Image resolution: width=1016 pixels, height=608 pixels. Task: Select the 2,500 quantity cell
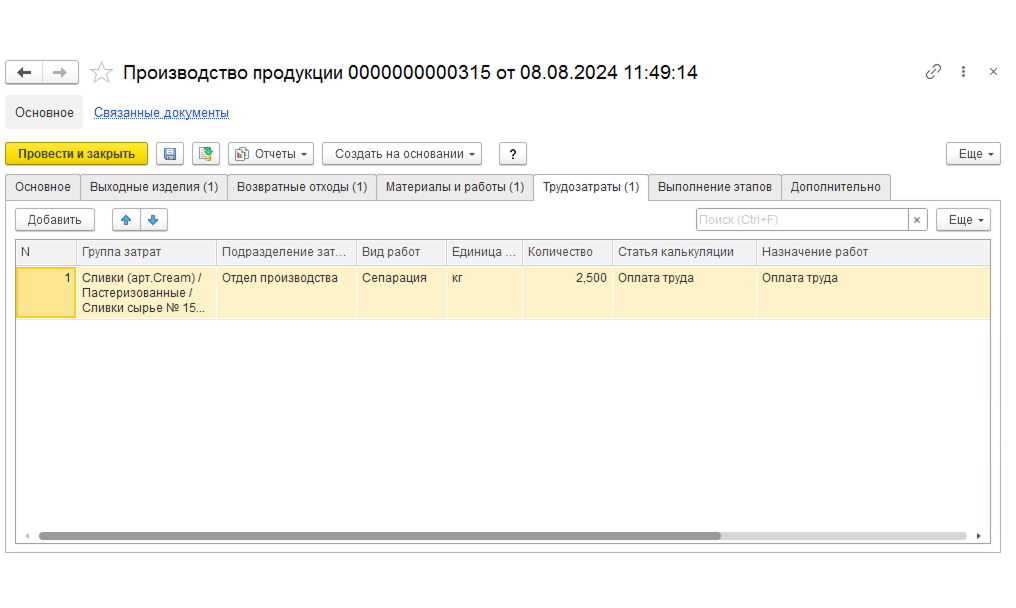coord(567,292)
